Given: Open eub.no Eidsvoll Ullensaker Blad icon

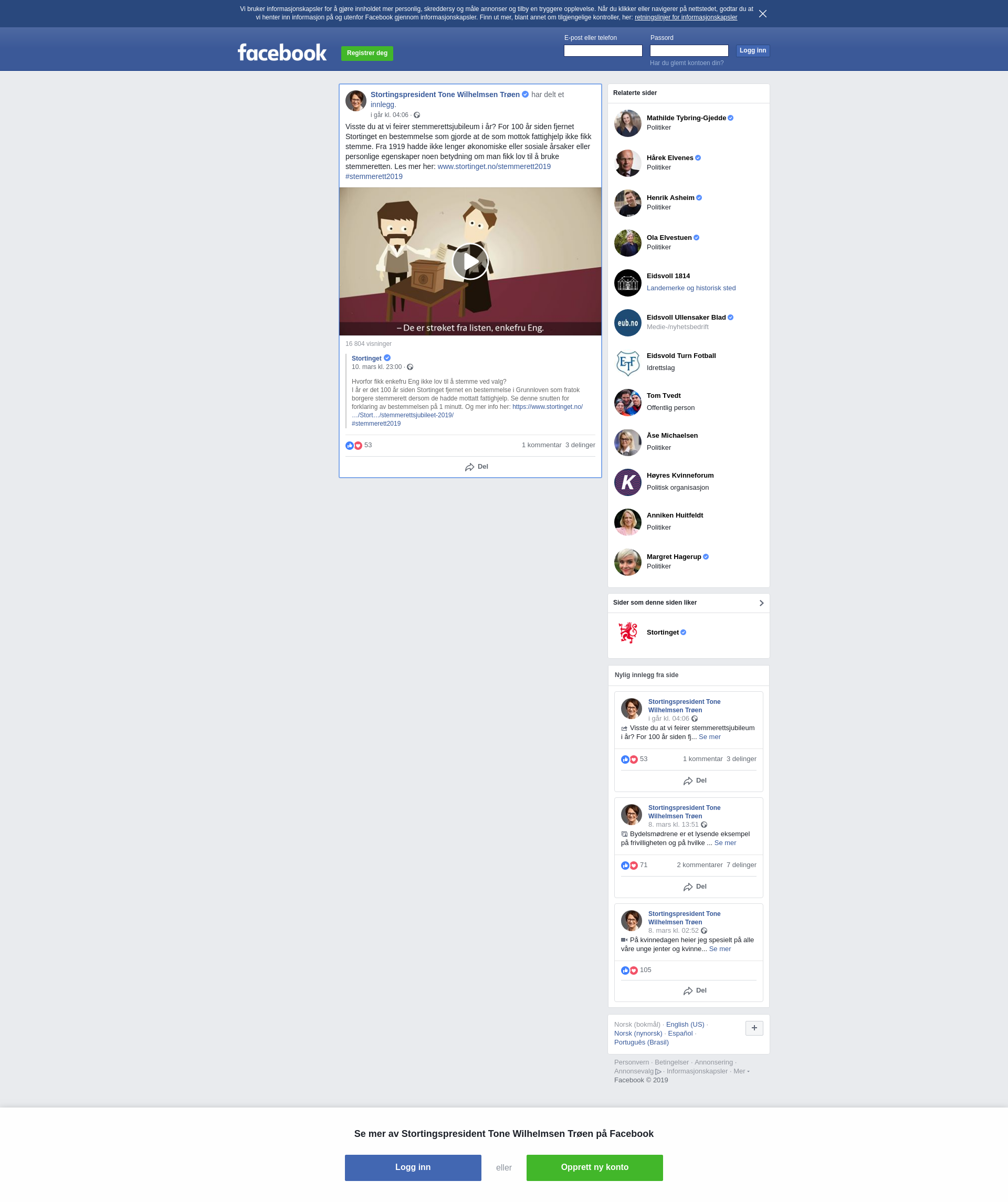Looking at the screenshot, I should (627, 323).
